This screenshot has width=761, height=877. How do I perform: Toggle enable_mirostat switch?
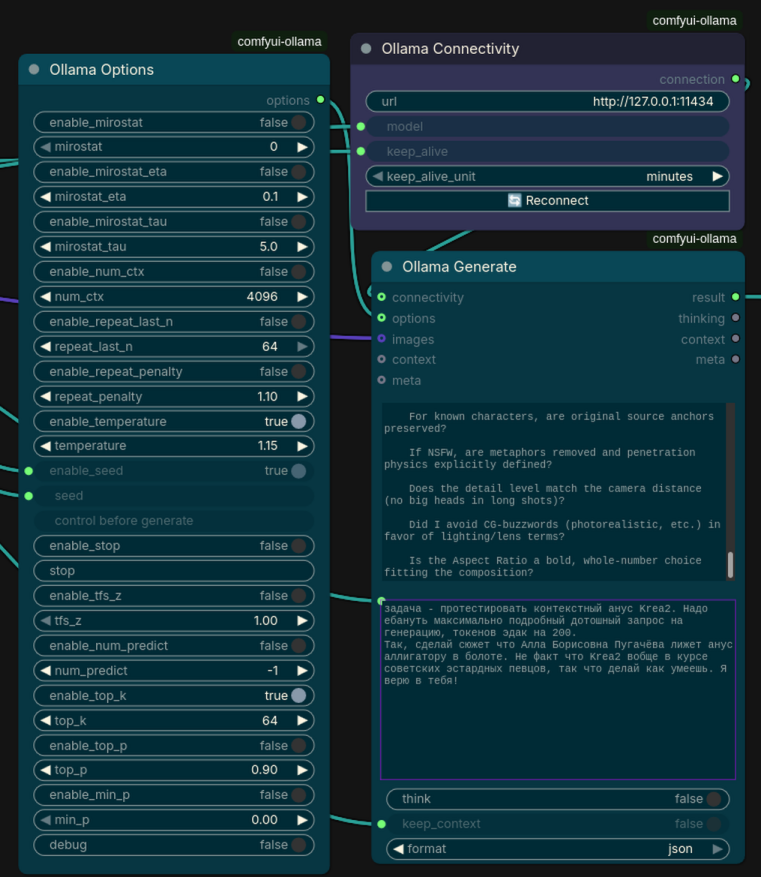[299, 122]
